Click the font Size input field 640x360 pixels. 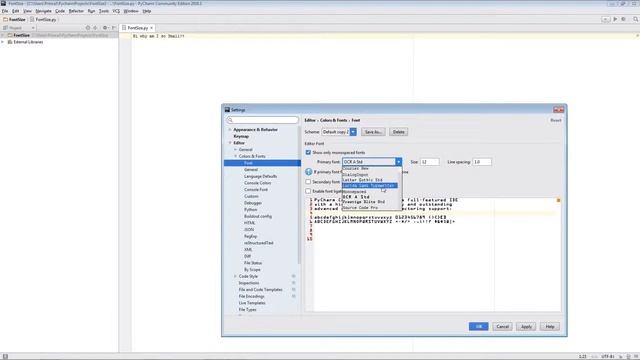pos(429,162)
